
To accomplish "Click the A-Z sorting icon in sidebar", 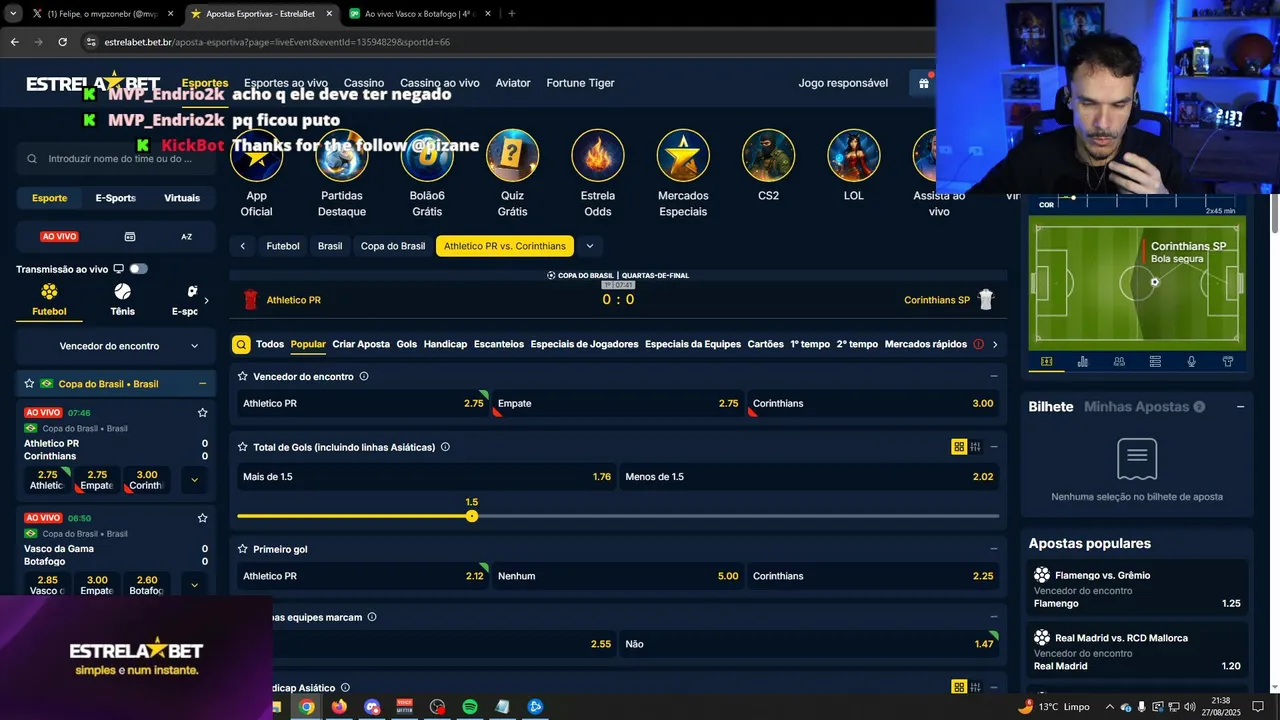I will [x=186, y=237].
